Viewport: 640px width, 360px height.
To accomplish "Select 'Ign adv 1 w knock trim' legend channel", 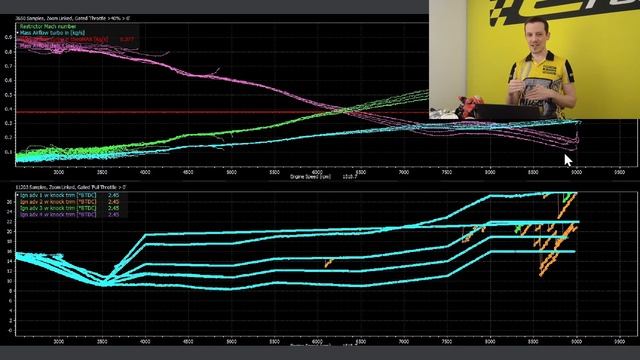I will coord(58,196).
